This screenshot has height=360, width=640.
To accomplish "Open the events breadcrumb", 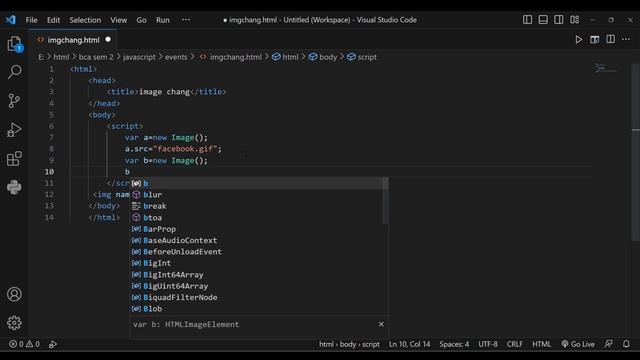I will tap(176, 57).
